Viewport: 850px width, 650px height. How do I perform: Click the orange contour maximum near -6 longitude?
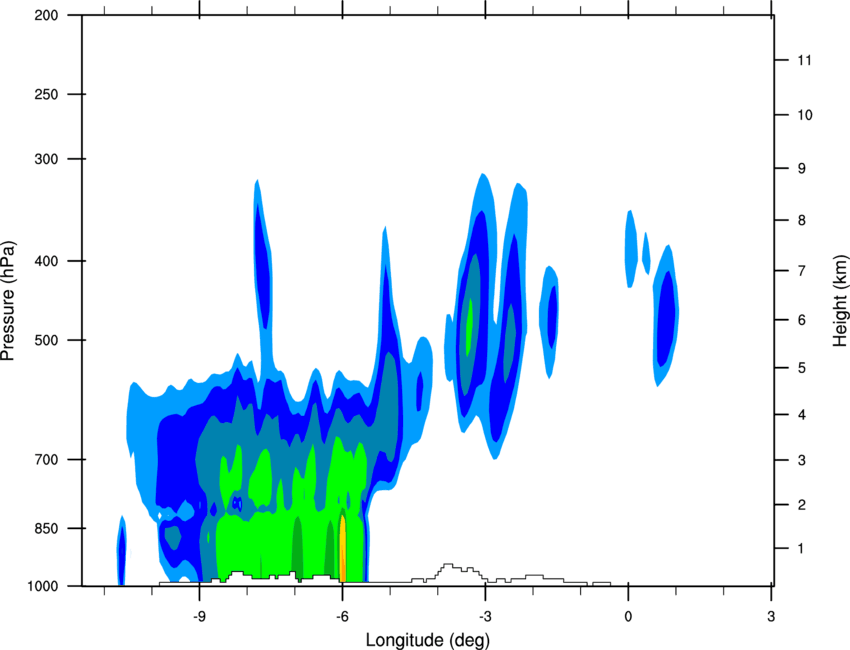click(343, 549)
